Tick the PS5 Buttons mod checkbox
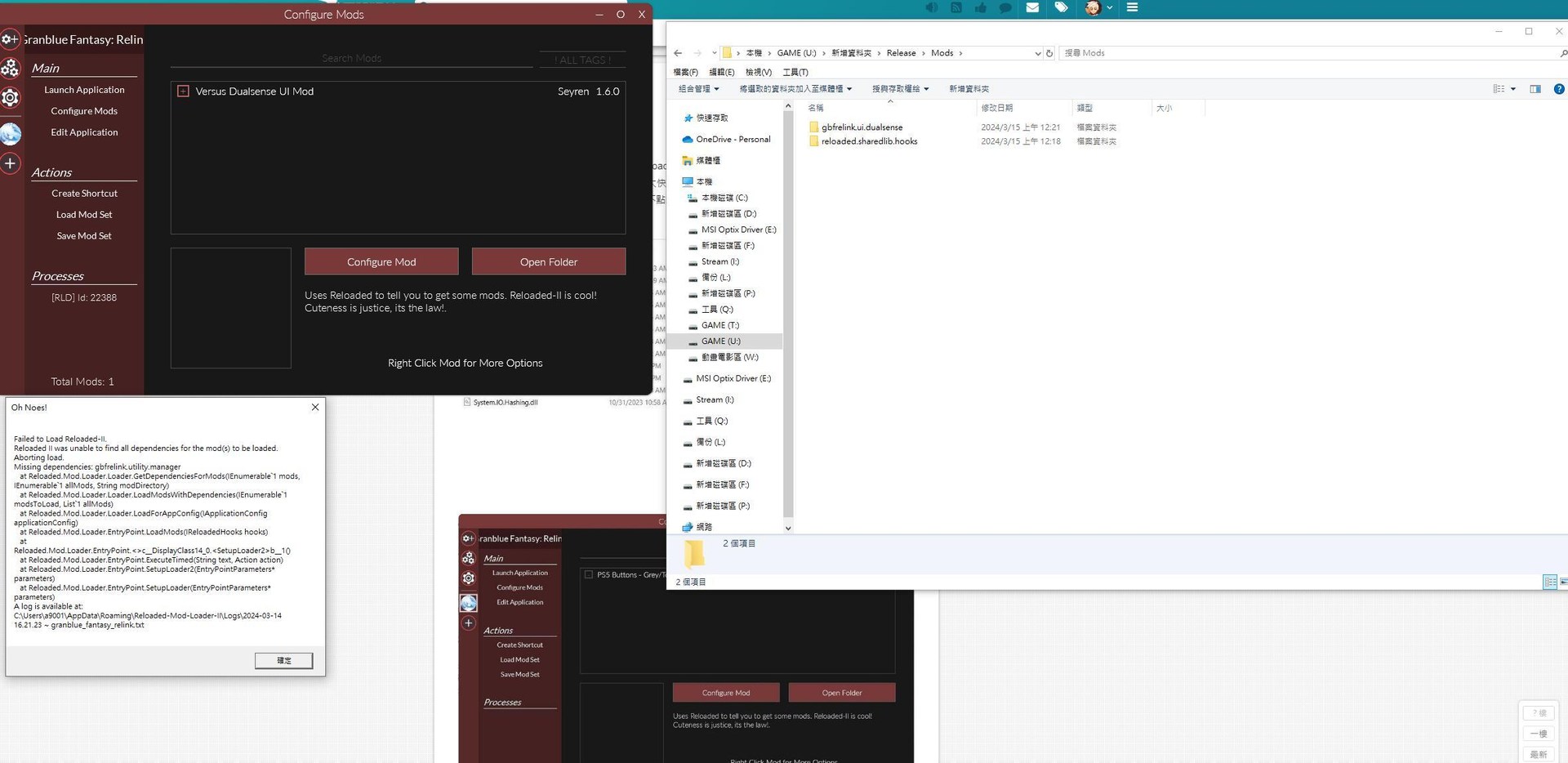The height and width of the screenshot is (763, 1568). click(588, 574)
